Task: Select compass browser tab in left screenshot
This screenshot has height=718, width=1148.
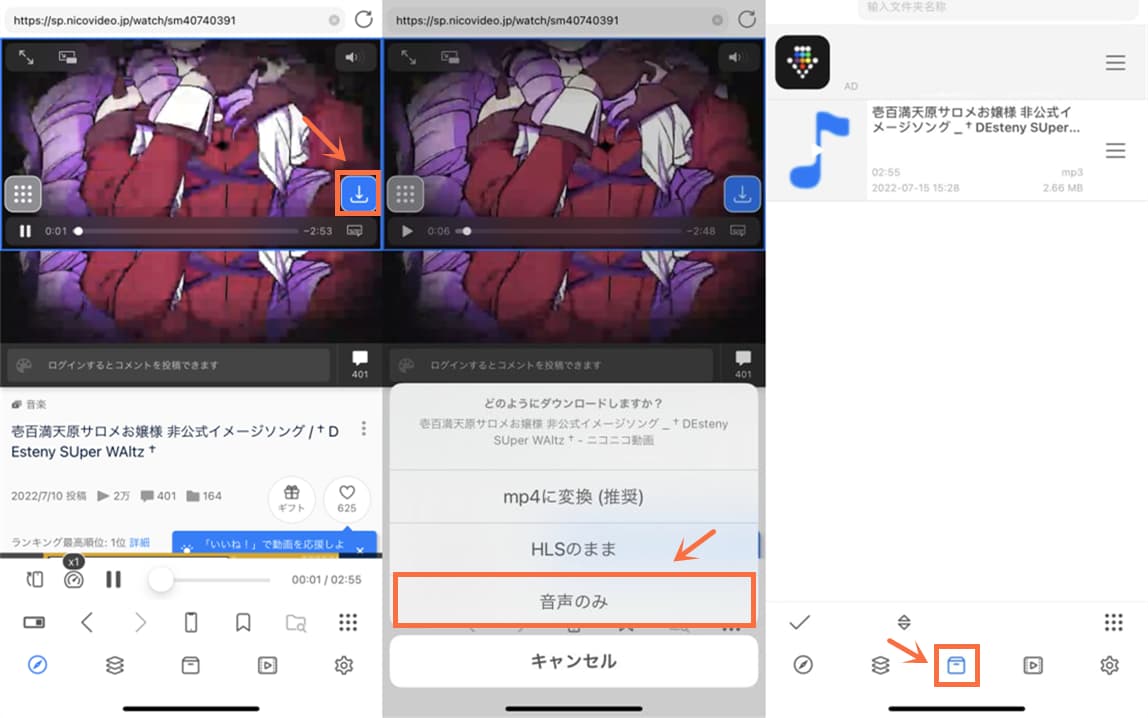Action: [x=37, y=665]
